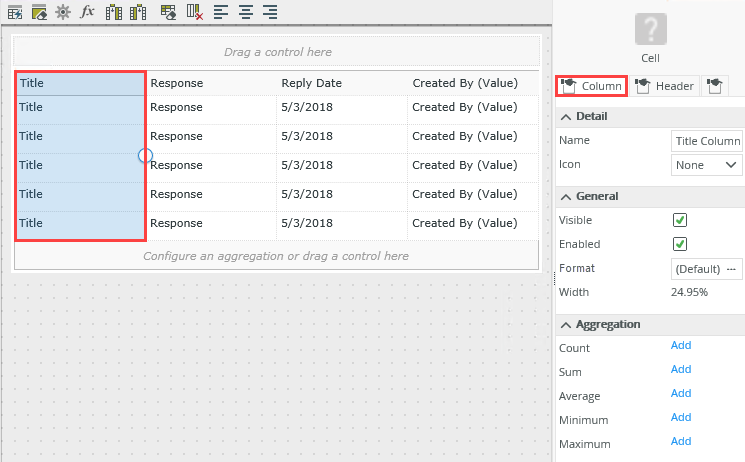Click the last row's Title cell
The width and height of the screenshot is (745, 462).
coord(81,225)
